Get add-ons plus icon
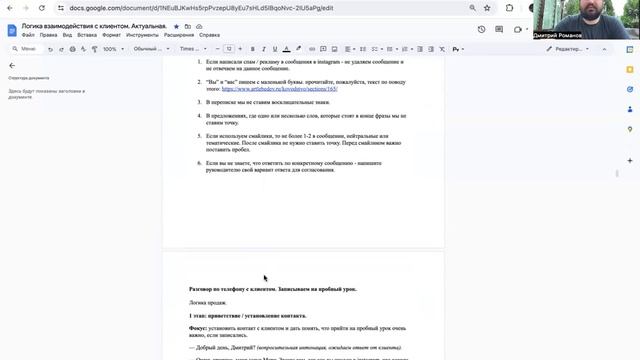 pos(630,160)
